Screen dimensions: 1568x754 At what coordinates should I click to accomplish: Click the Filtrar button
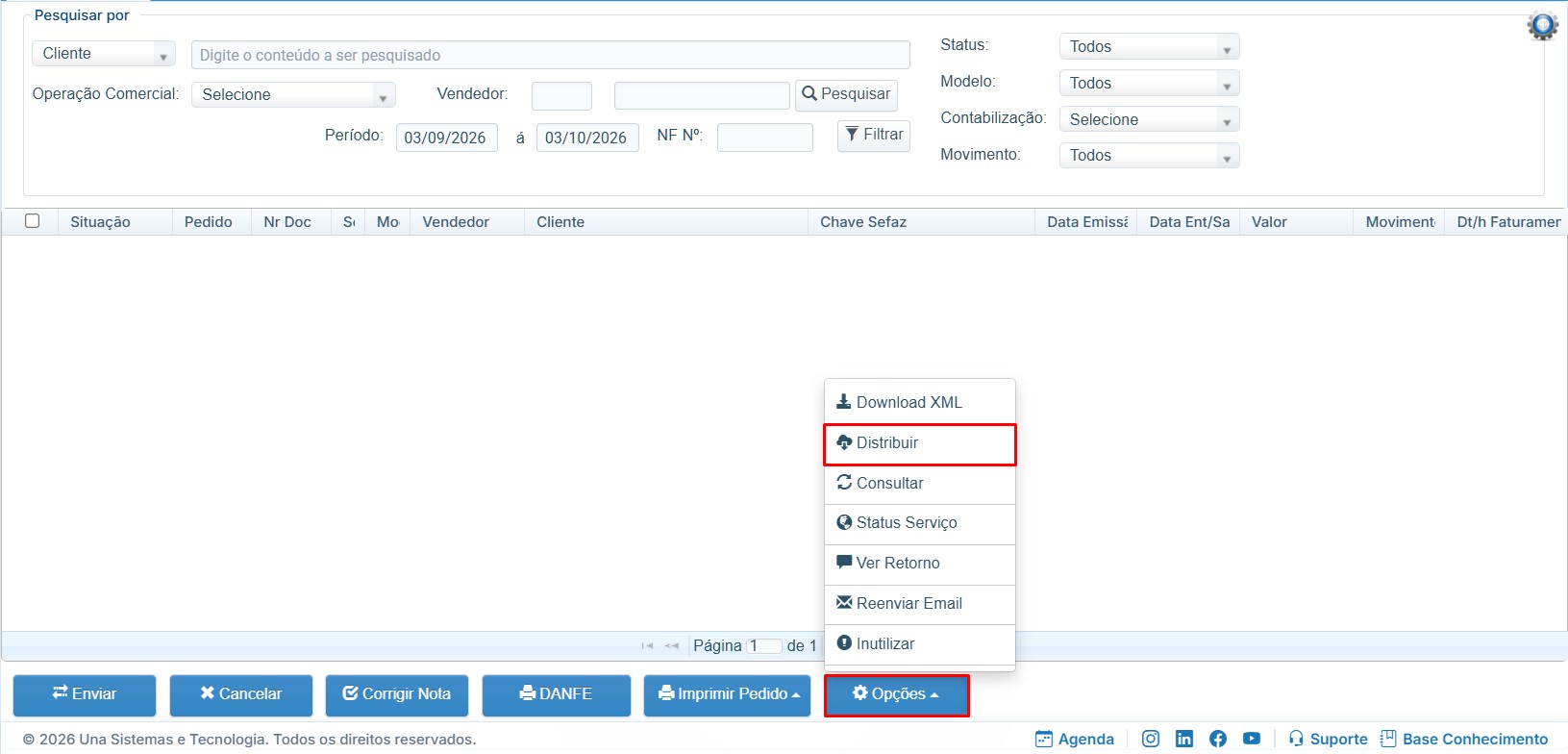tap(874, 135)
